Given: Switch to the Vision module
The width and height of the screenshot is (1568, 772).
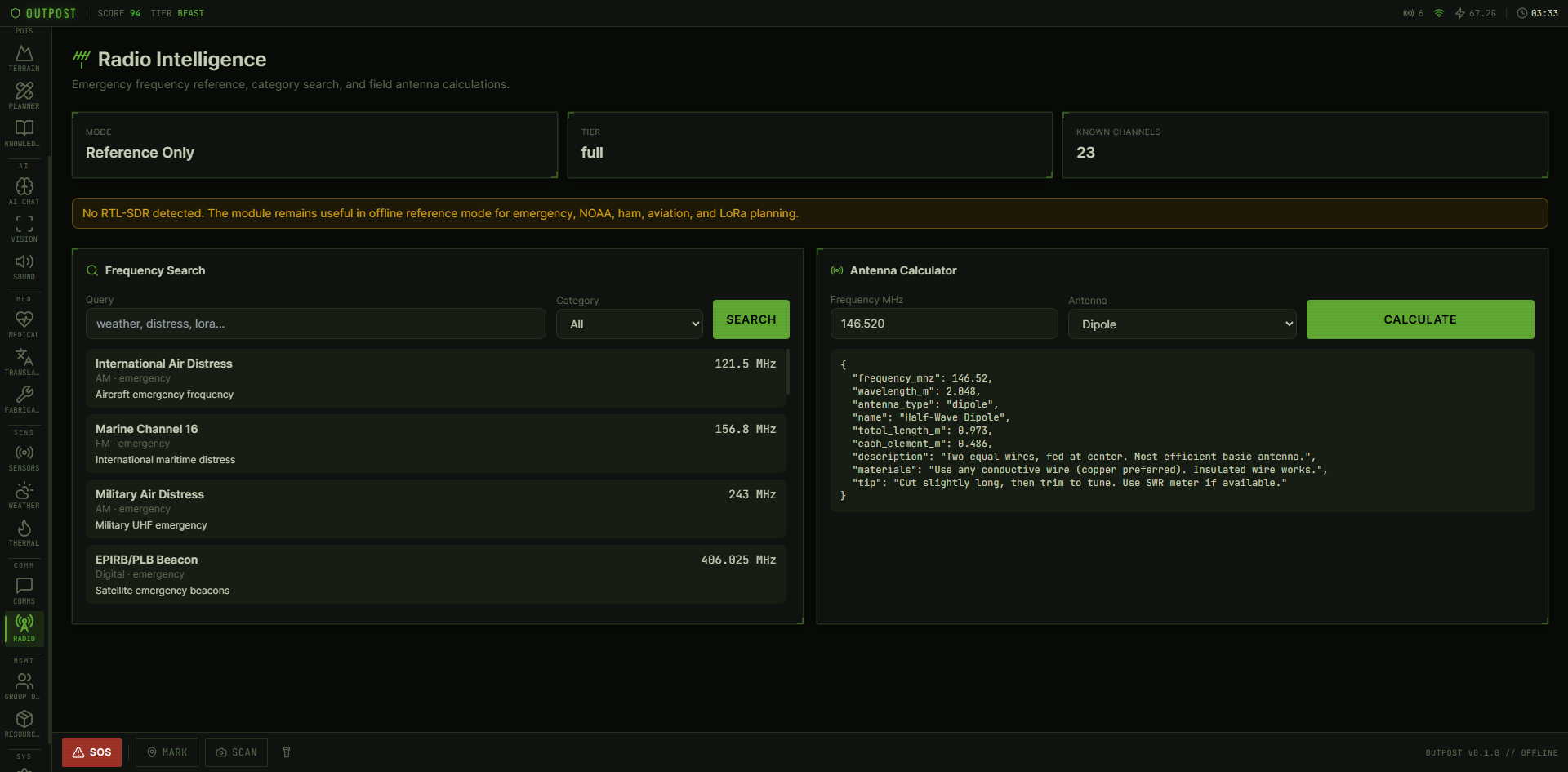Looking at the screenshot, I should (24, 229).
